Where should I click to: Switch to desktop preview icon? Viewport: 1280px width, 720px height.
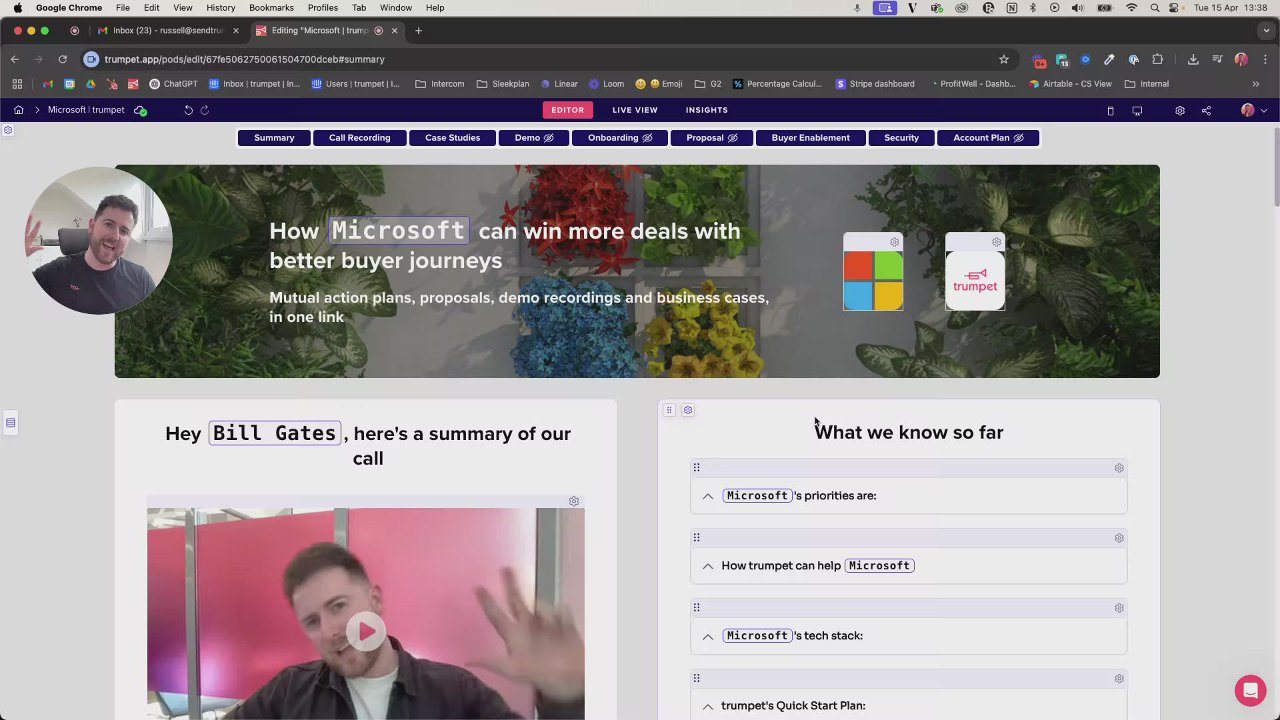(1137, 110)
